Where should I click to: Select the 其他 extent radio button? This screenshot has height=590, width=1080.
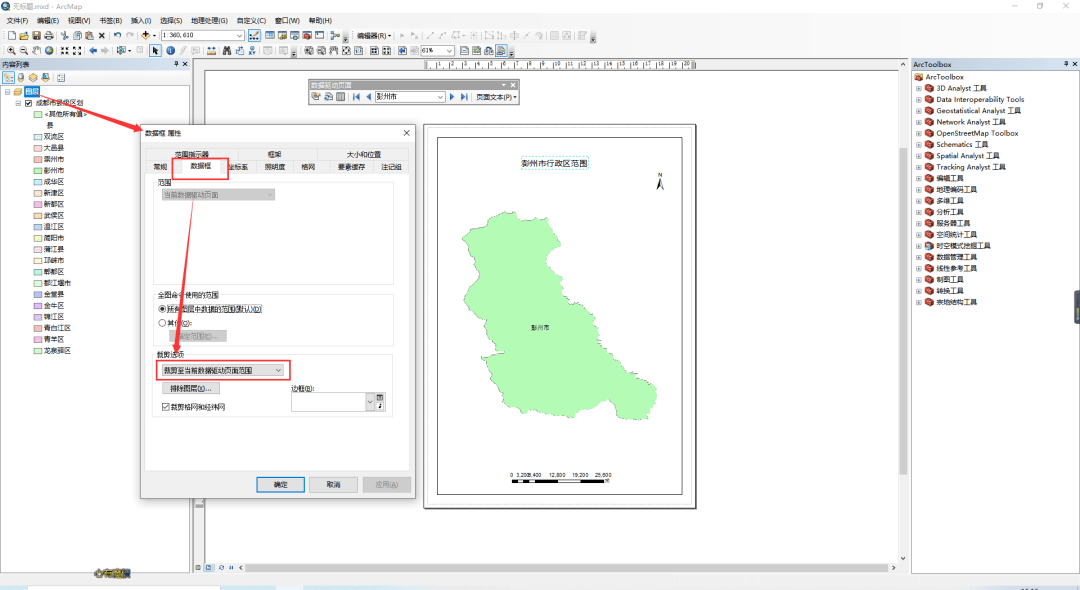coord(163,323)
